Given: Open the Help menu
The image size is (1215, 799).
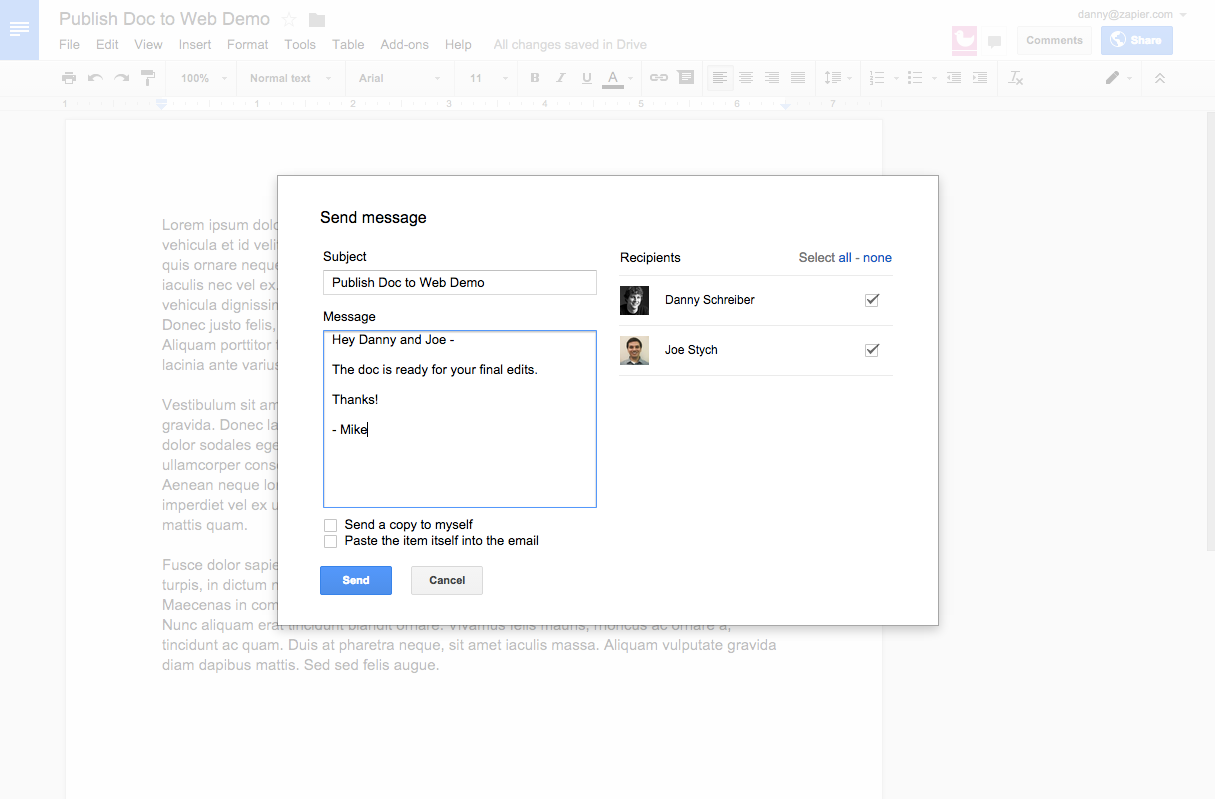Looking at the screenshot, I should (x=458, y=44).
